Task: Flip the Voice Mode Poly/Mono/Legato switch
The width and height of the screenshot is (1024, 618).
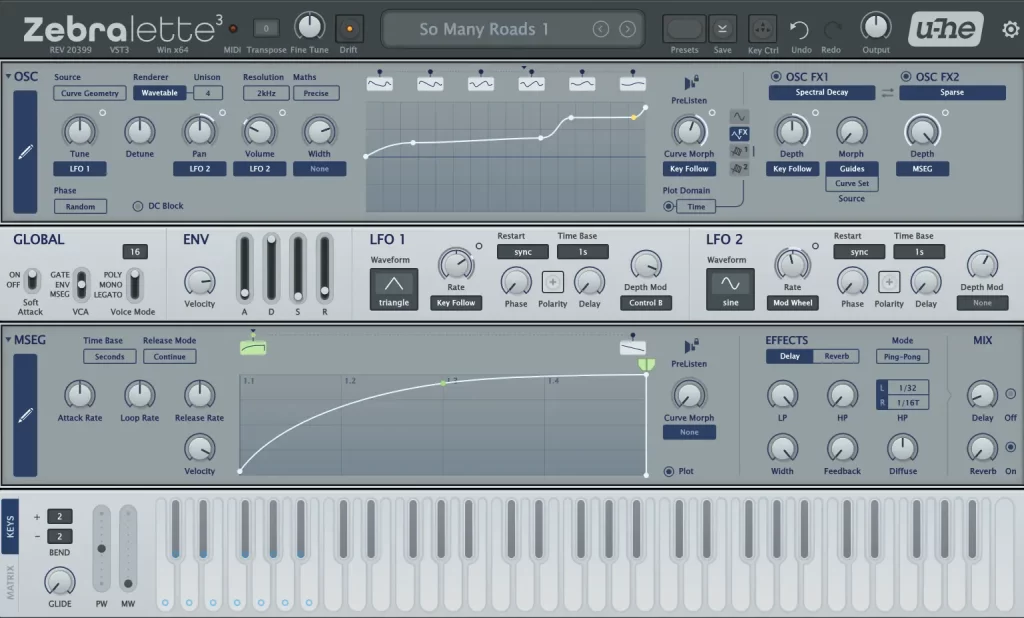Action: [x=134, y=285]
